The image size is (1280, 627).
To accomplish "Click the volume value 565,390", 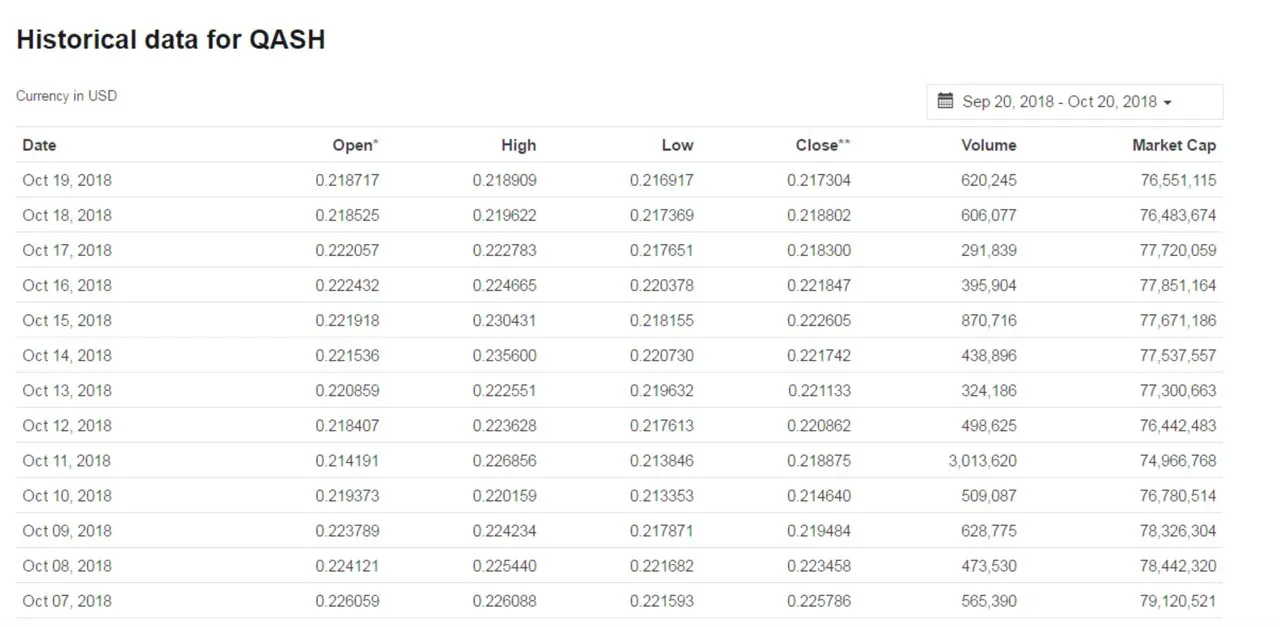I will tap(989, 601).
